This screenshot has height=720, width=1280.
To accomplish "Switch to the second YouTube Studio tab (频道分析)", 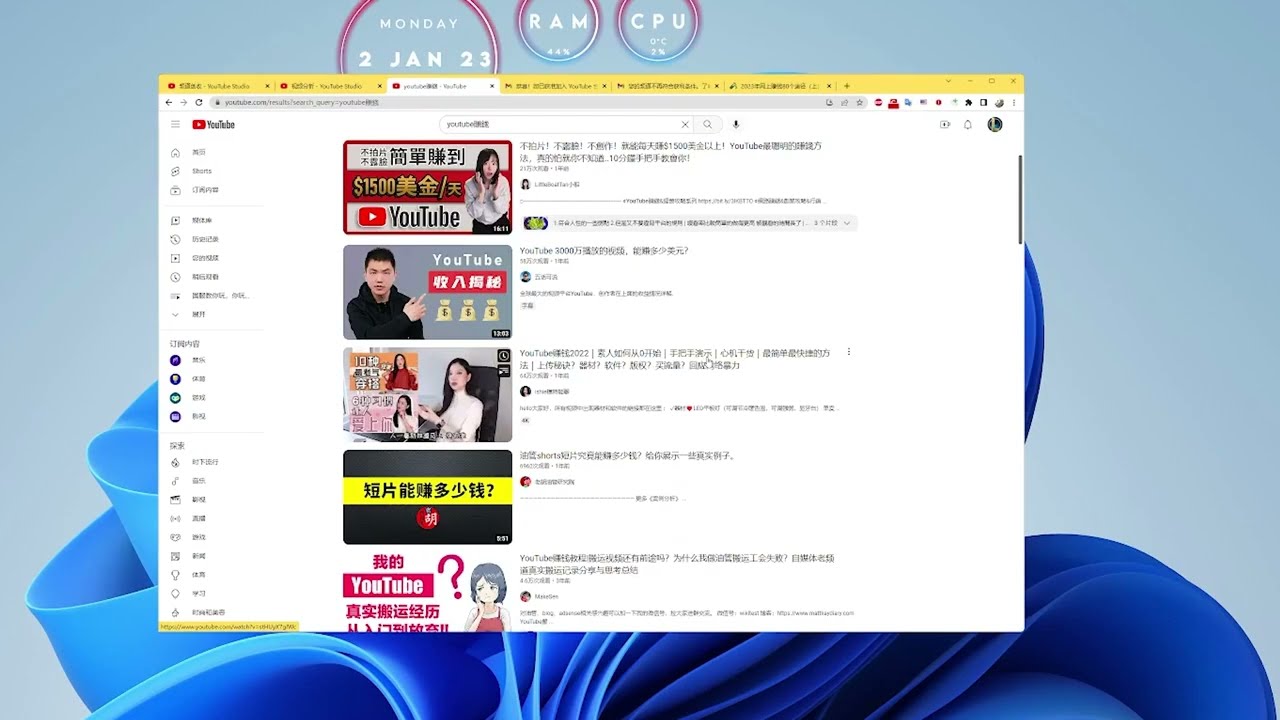I will pyautogui.click(x=329, y=86).
